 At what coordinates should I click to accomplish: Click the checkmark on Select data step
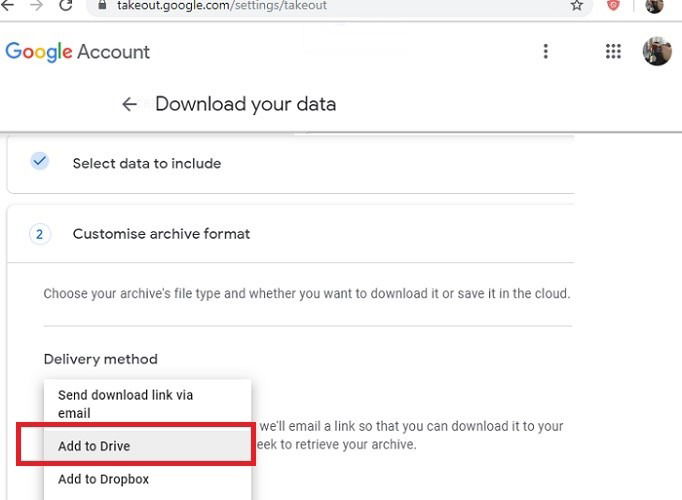pyautogui.click(x=40, y=161)
